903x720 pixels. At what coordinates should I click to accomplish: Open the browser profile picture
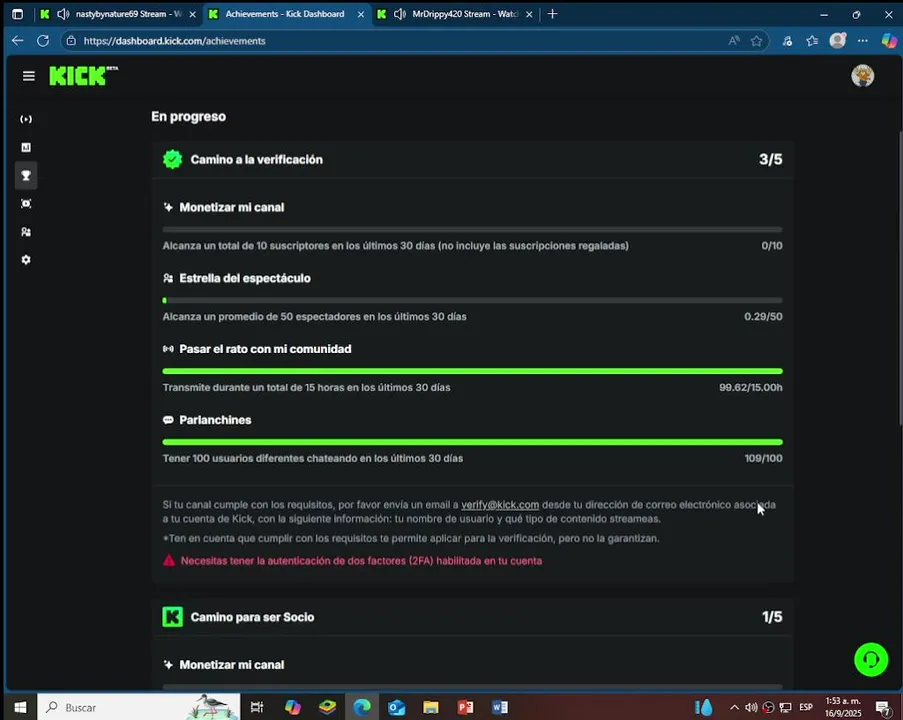[x=837, y=40]
